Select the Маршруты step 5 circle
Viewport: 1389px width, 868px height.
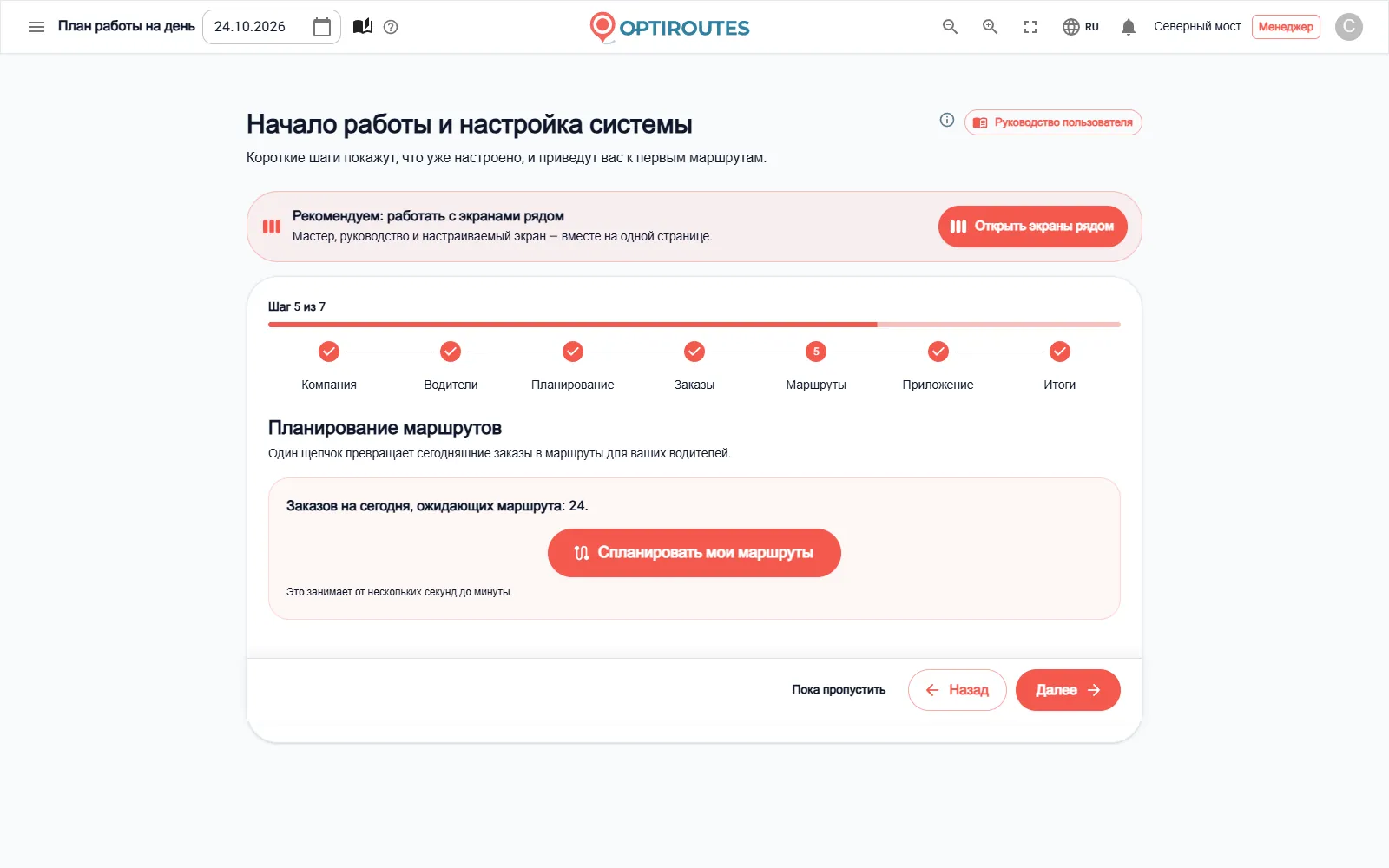coord(816,352)
